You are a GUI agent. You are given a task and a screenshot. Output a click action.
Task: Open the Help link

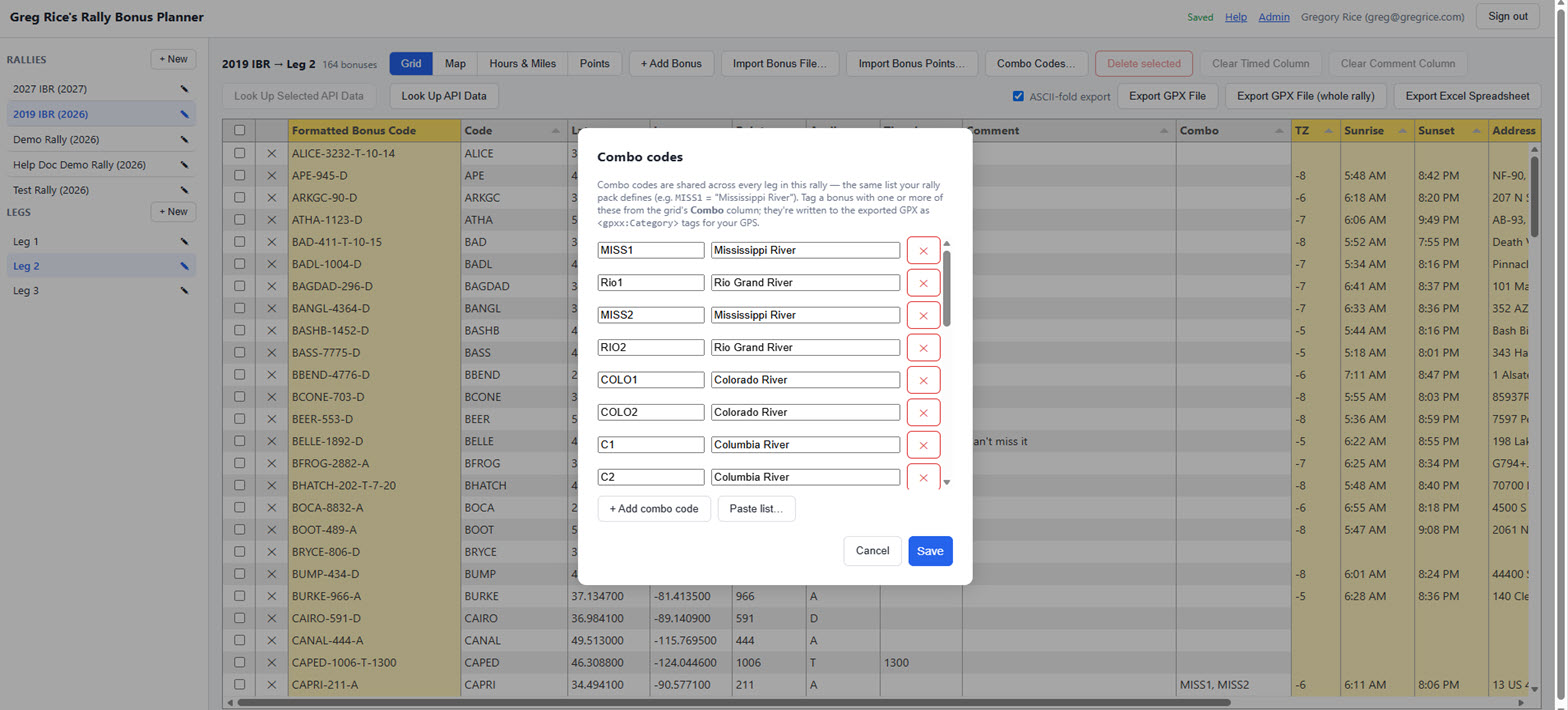point(1236,17)
